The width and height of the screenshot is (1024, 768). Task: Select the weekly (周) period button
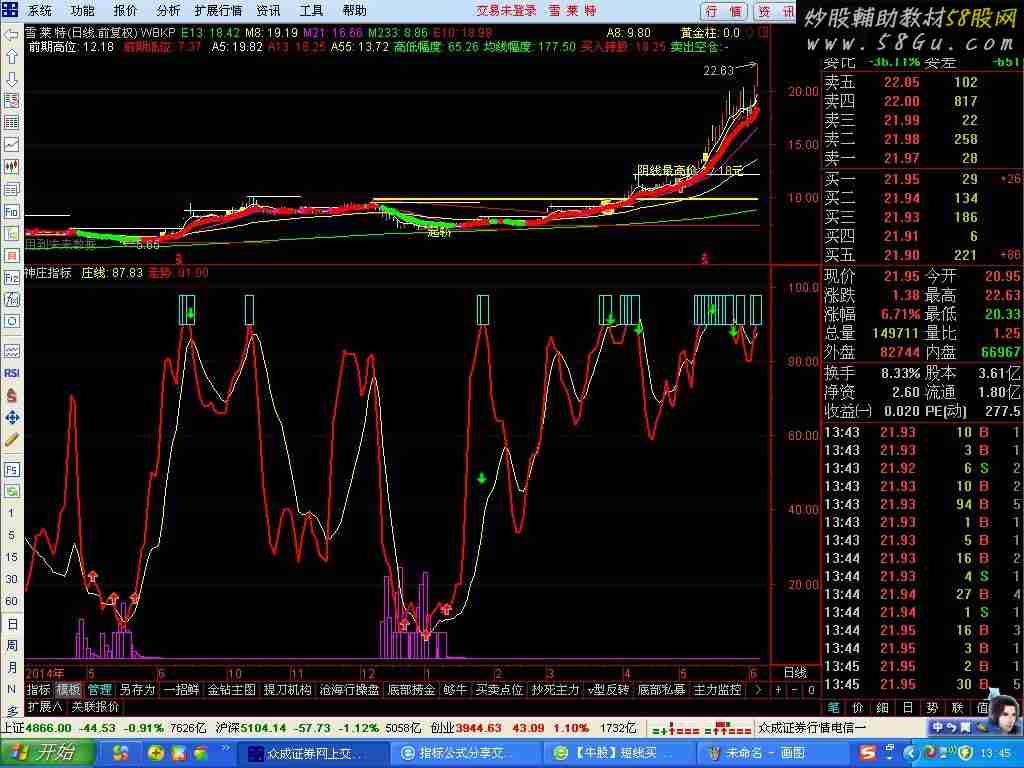coord(11,646)
